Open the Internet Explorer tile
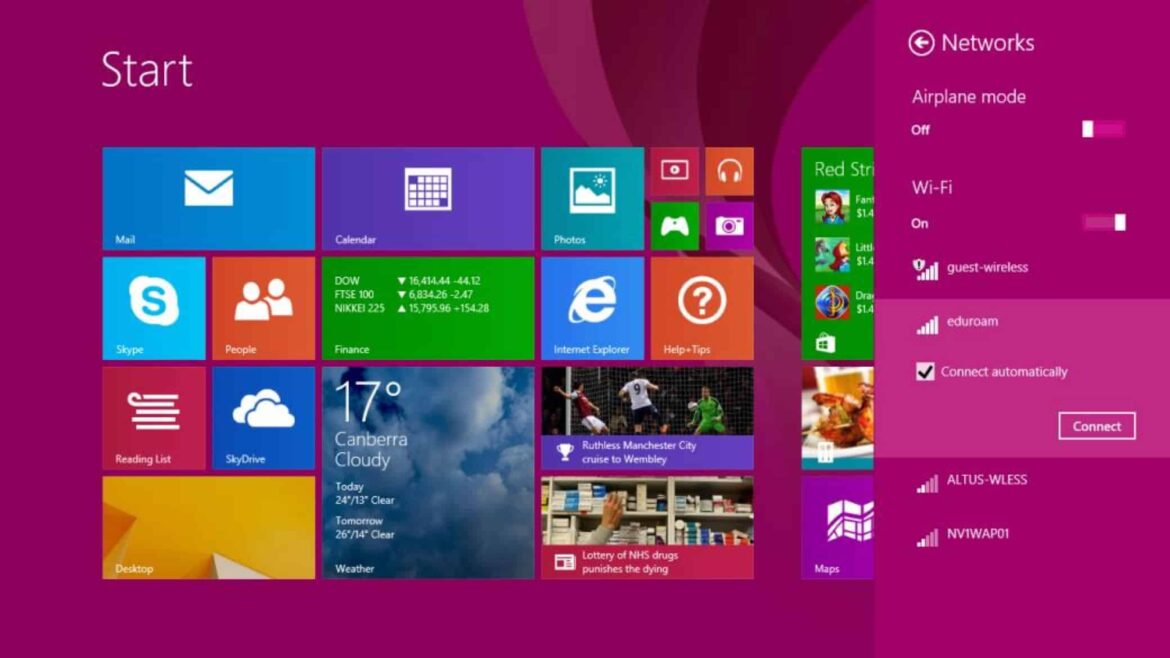 pos(592,307)
